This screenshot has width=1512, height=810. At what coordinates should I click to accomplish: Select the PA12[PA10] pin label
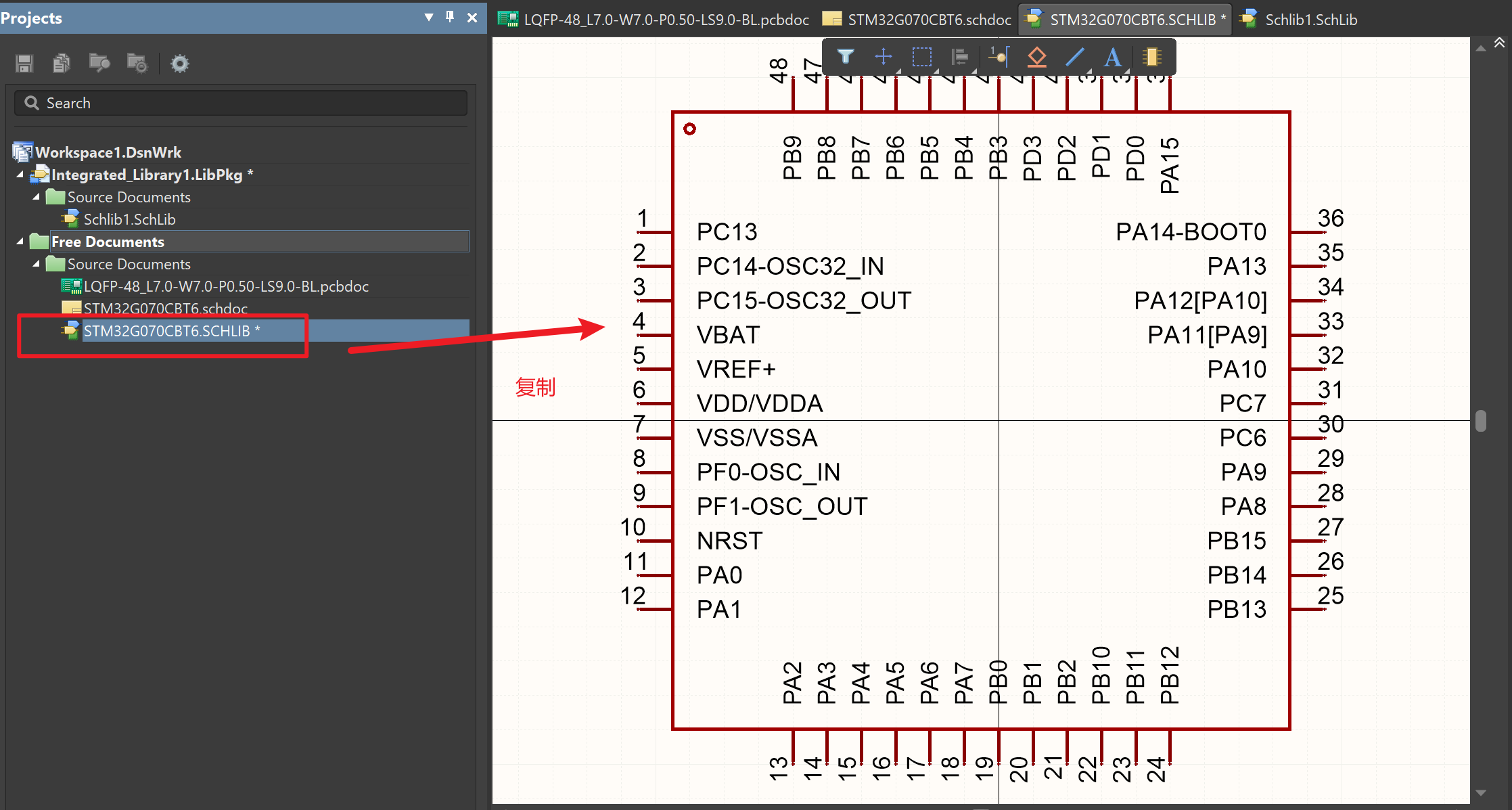coord(1200,300)
